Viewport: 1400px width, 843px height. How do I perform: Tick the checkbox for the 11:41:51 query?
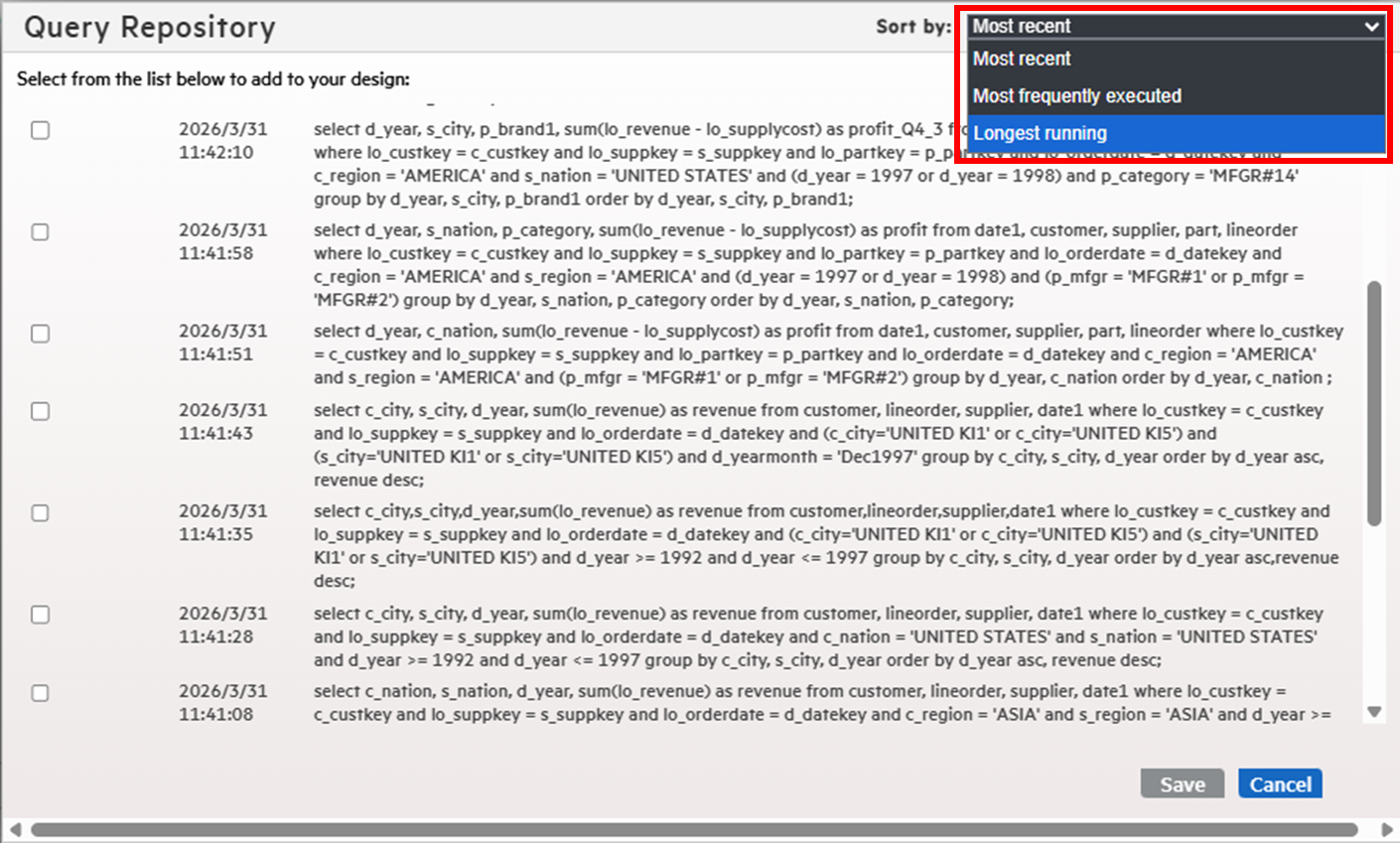point(40,333)
